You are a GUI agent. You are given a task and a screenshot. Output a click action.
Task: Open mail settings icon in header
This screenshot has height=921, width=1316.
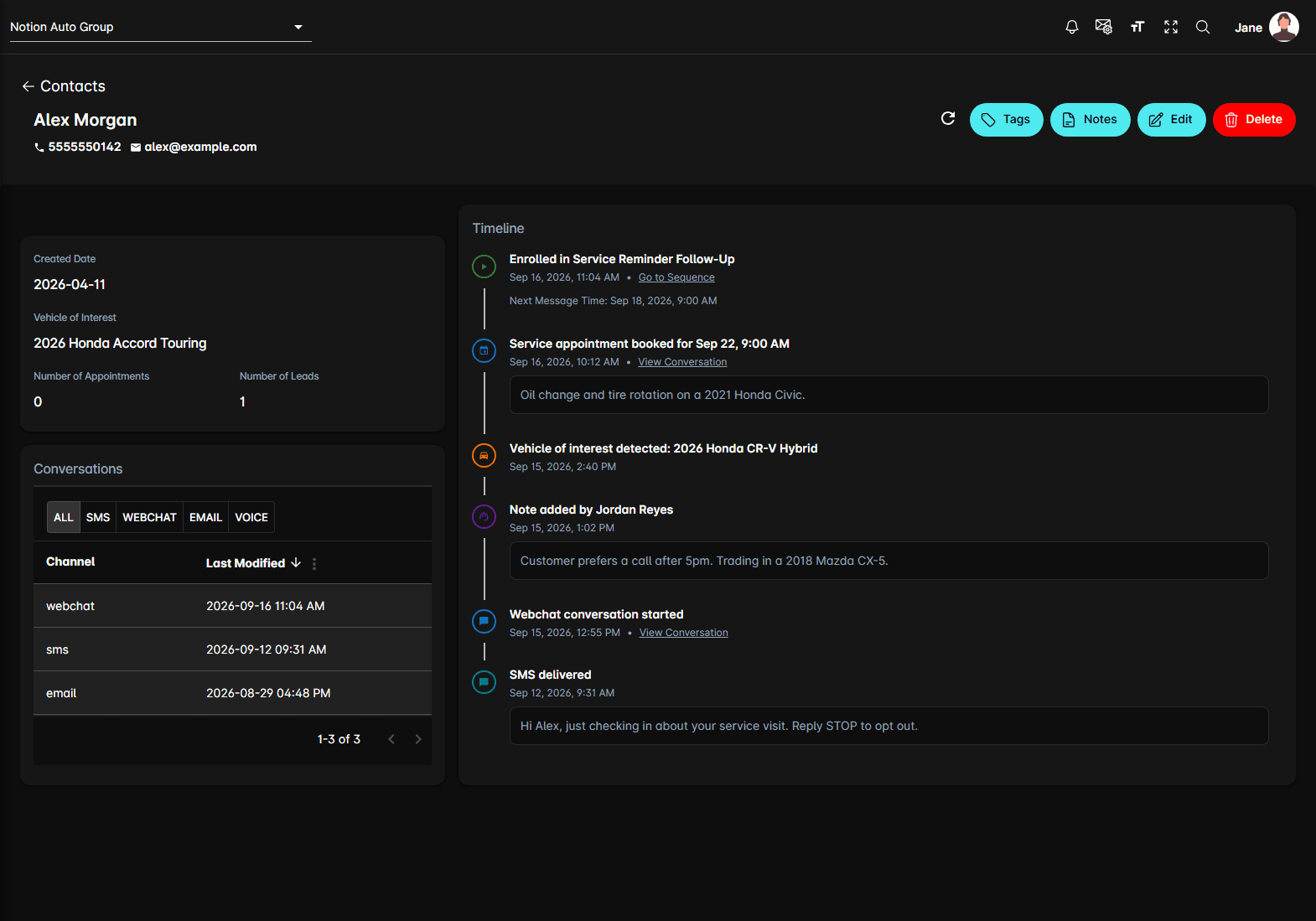pyautogui.click(x=1104, y=27)
